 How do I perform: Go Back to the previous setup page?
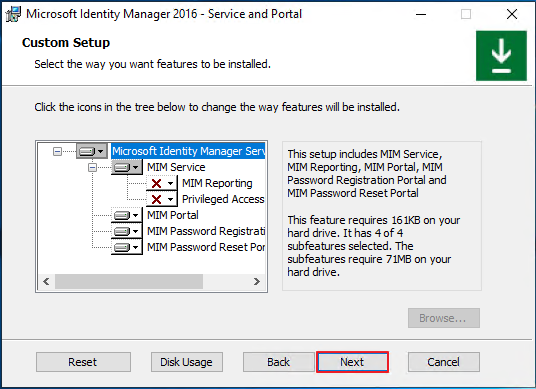point(279,362)
